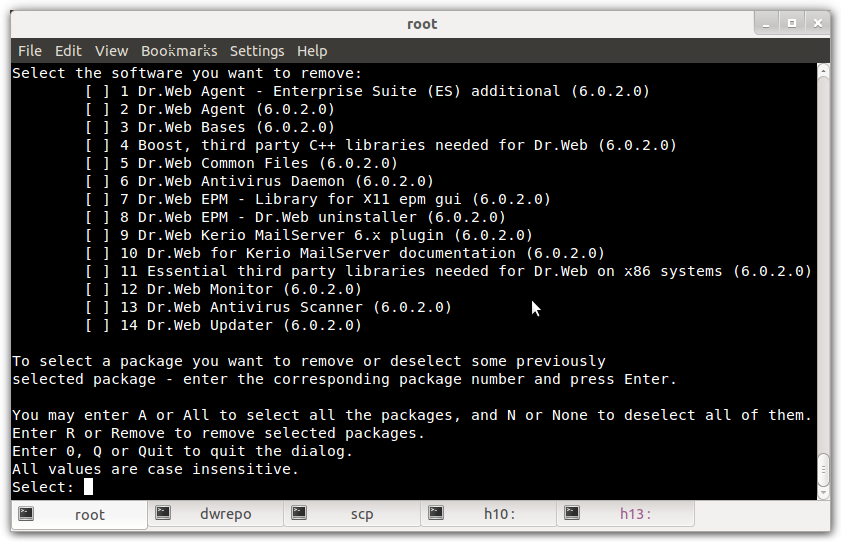Click the vertical scrollbar handle
The height and width of the screenshot is (542, 841).
823,469
